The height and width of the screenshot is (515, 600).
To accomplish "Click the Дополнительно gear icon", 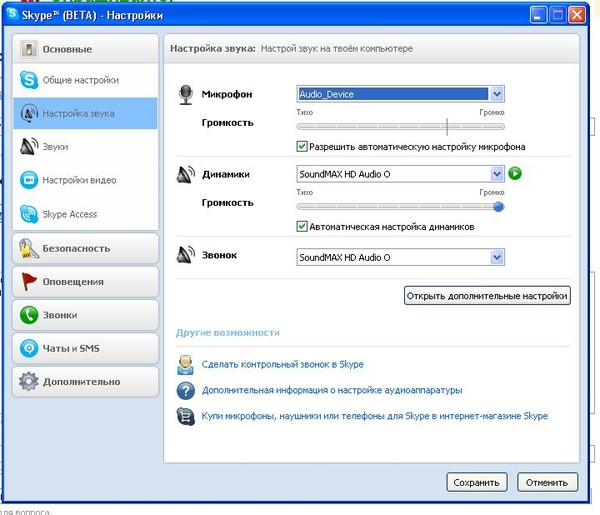I will 29,381.
